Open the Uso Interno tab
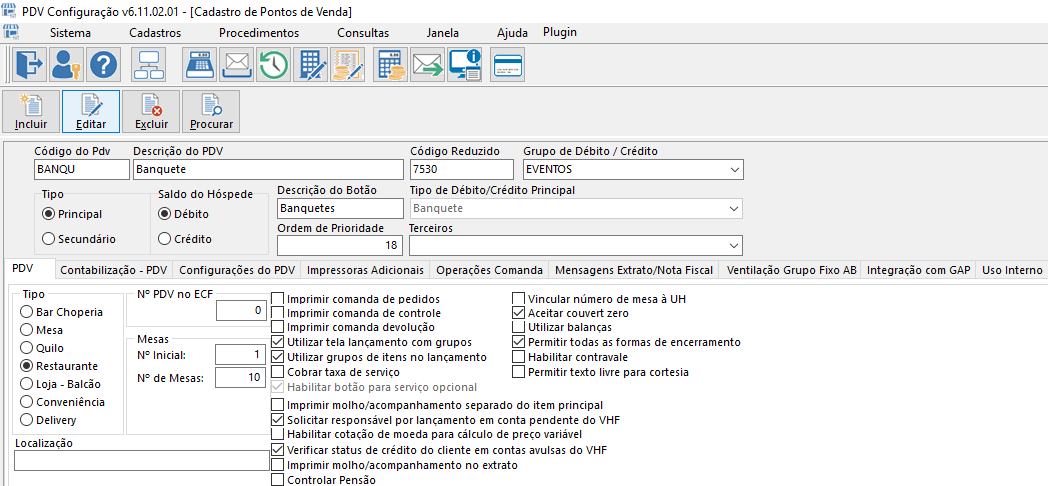Screen dimensions: 1048x486 (1013, 270)
